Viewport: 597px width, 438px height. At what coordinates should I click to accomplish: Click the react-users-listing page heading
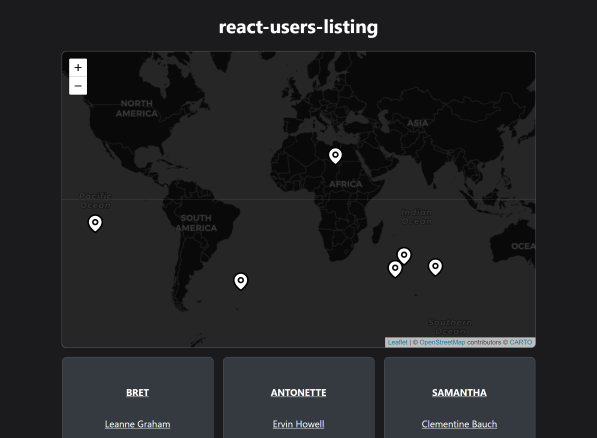pos(298,27)
